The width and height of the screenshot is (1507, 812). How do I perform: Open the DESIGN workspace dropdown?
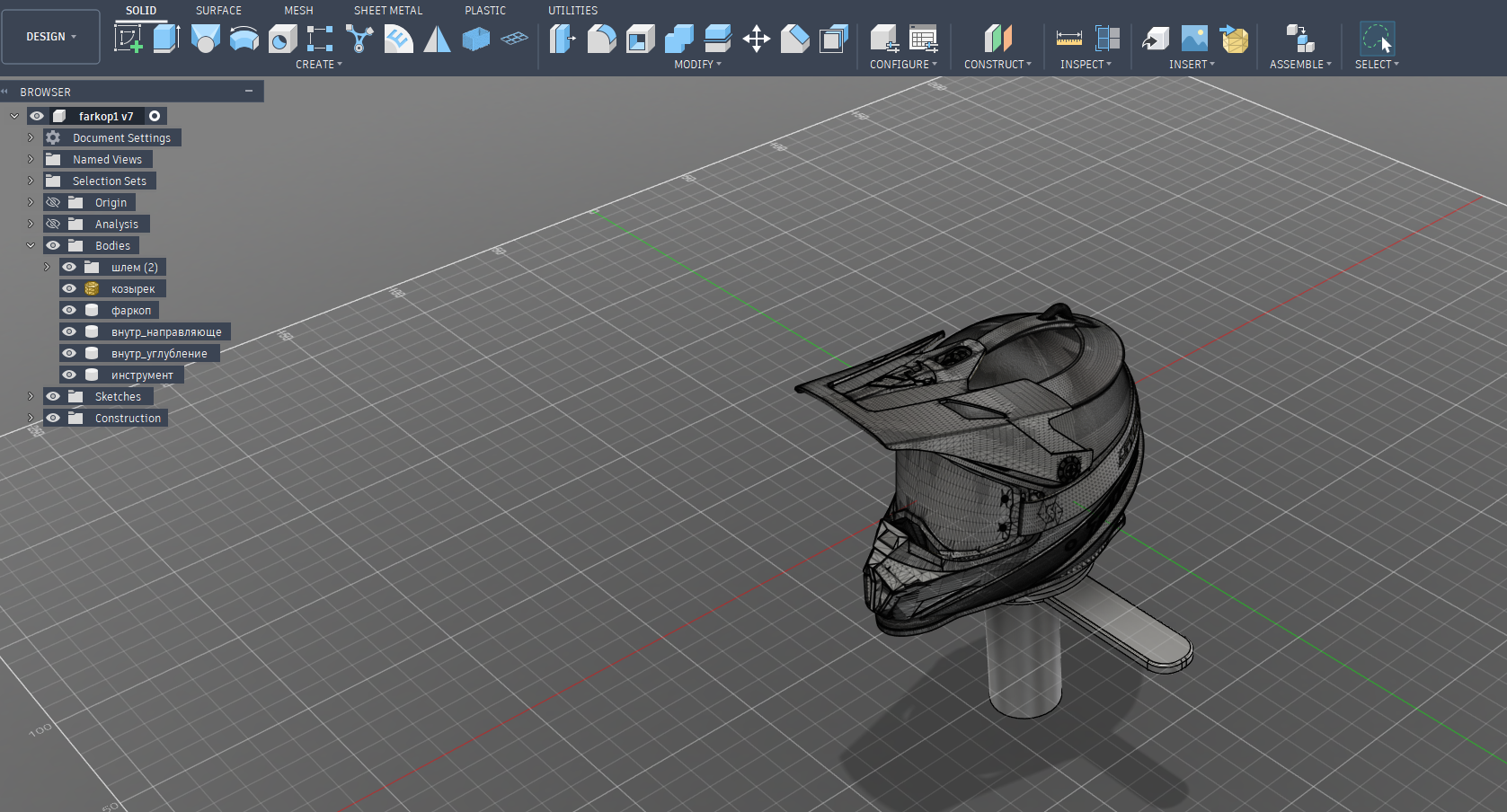coord(50,37)
